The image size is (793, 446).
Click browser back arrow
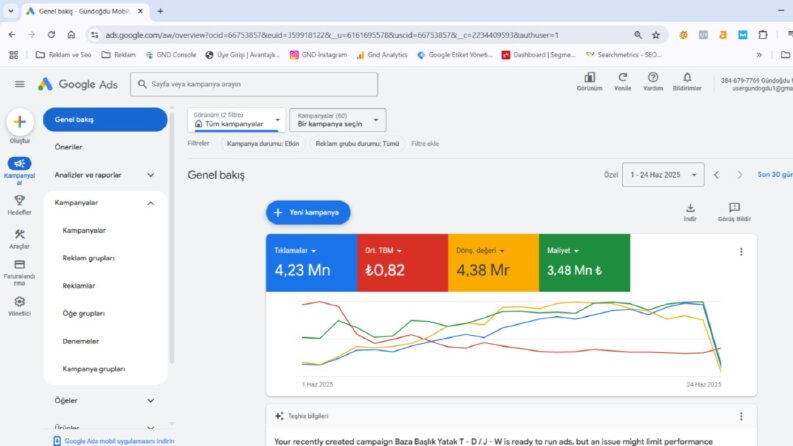pyautogui.click(x=12, y=35)
